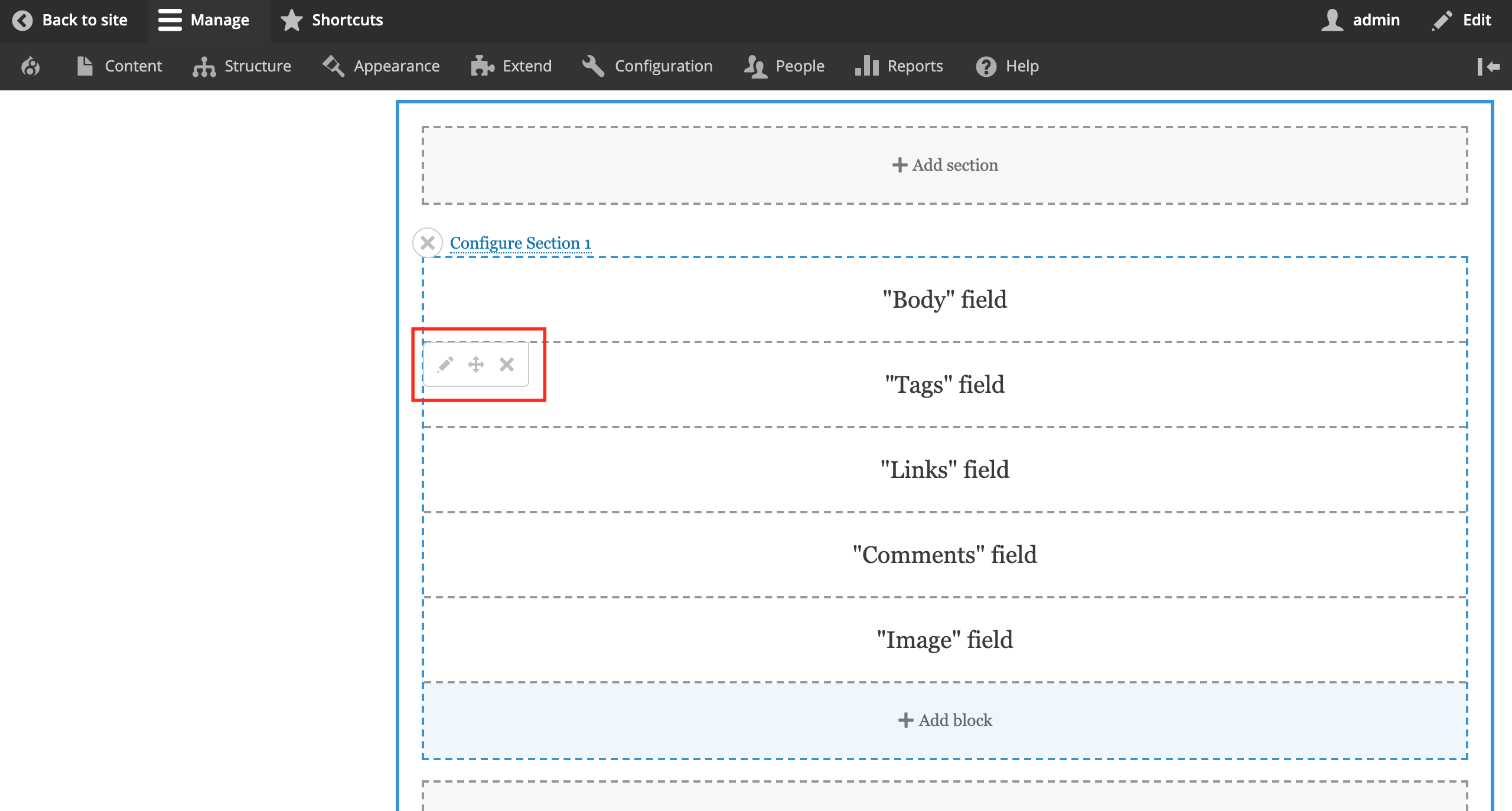
Task: Click the Edit button top right
Action: pos(1462,19)
